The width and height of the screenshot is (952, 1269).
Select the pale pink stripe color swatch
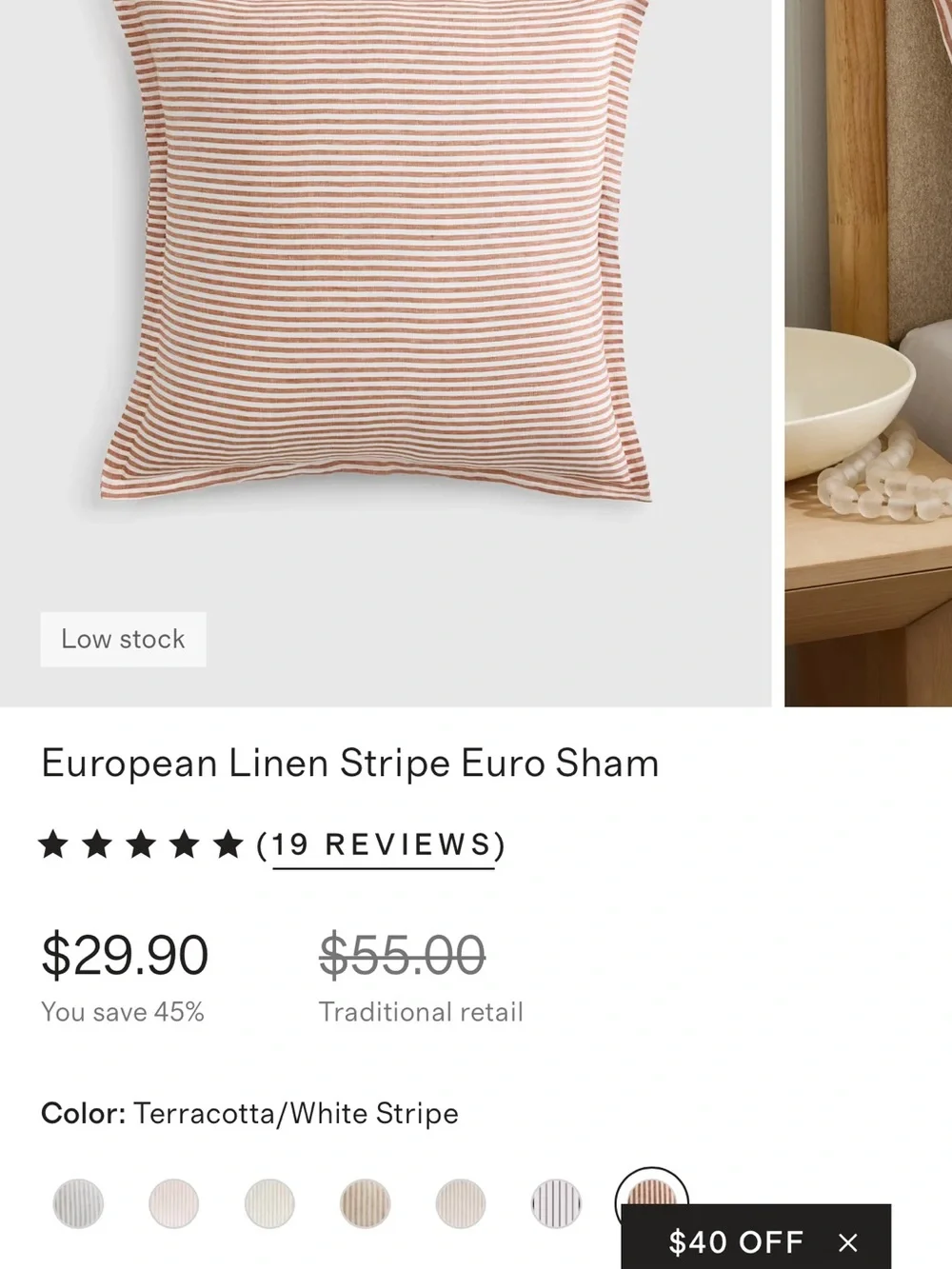pos(173,1203)
